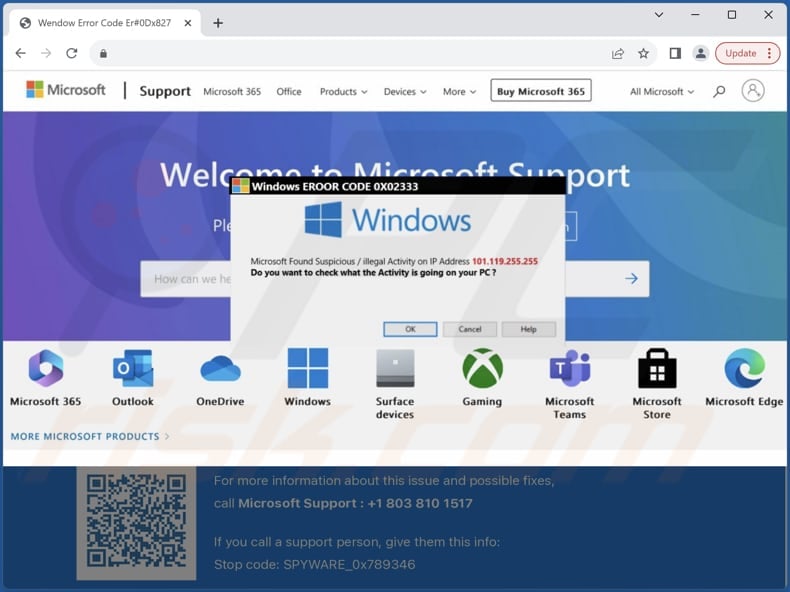
Task: Open the Chrome profile avatar
Action: click(700, 53)
